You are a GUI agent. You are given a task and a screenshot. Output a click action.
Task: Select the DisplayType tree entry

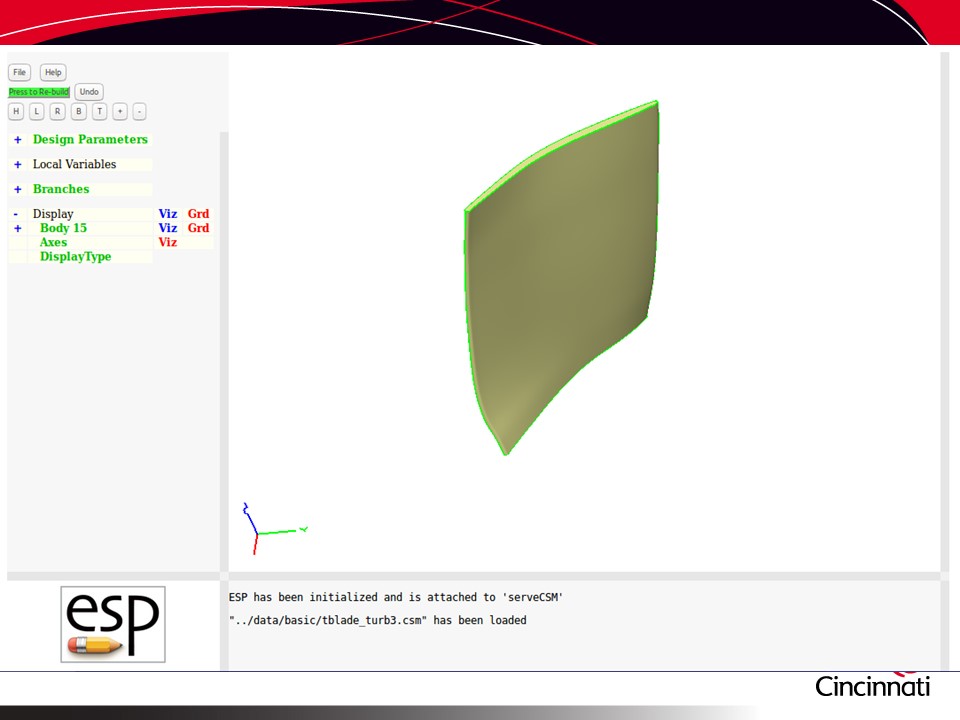tap(75, 257)
